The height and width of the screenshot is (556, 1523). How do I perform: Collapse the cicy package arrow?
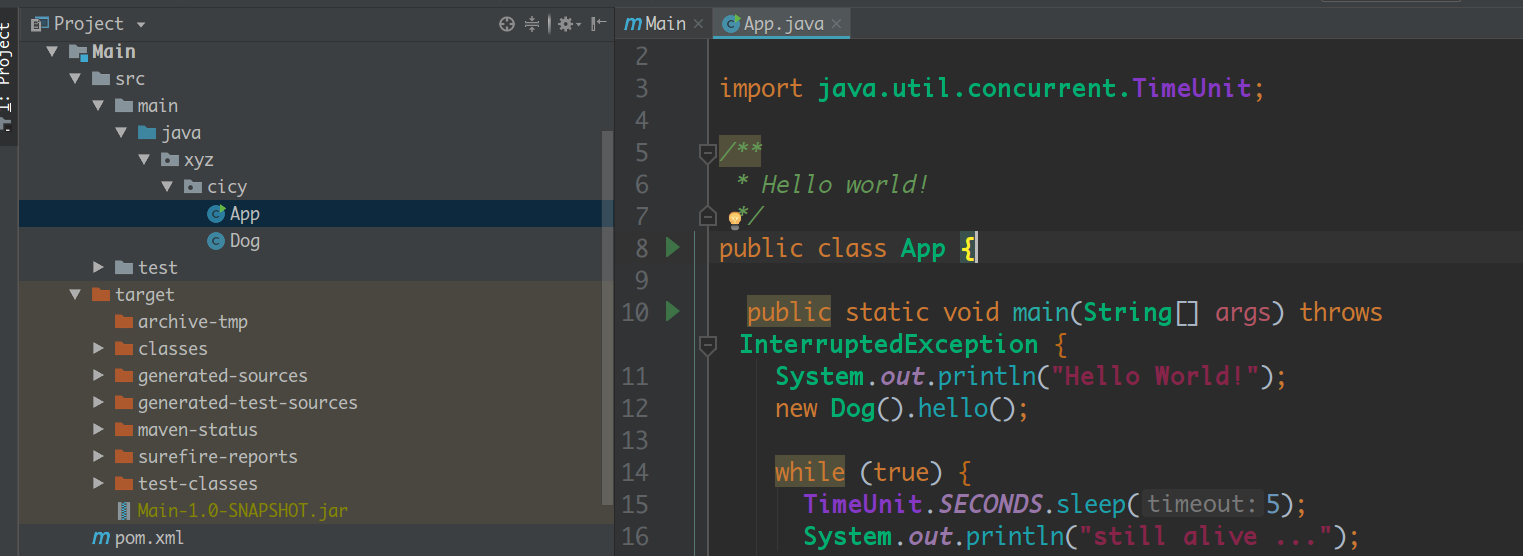[x=168, y=186]
